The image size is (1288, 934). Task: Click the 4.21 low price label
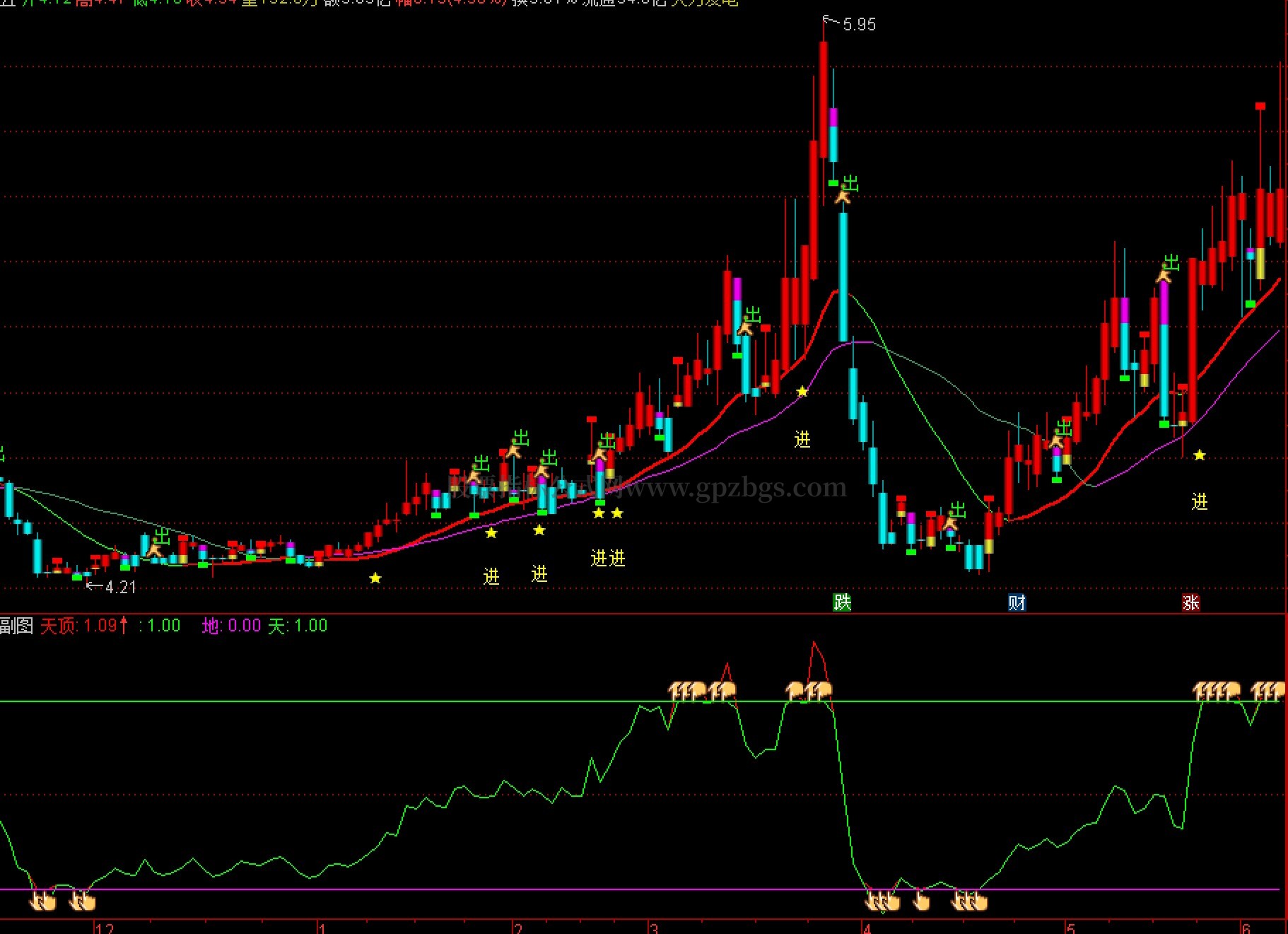tap(120, 587)
